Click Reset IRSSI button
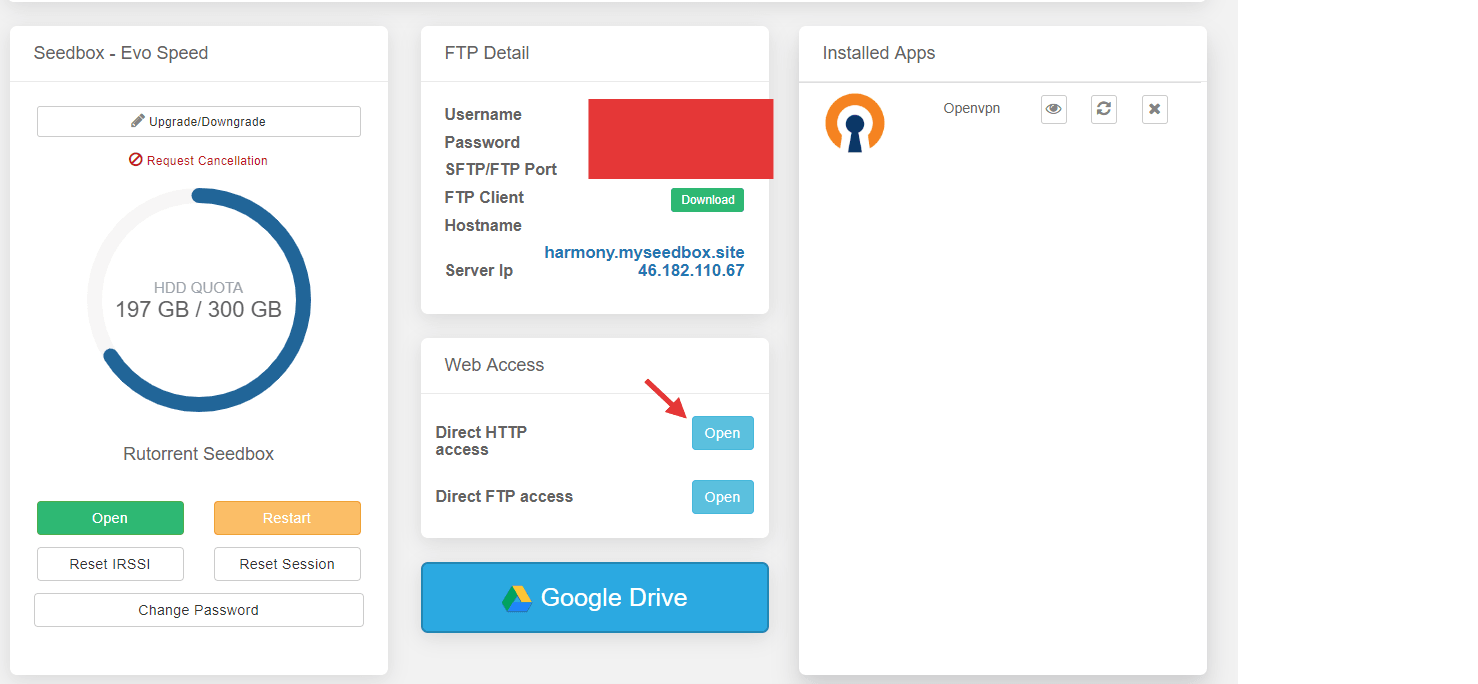1478x684 pixels. 110,564
